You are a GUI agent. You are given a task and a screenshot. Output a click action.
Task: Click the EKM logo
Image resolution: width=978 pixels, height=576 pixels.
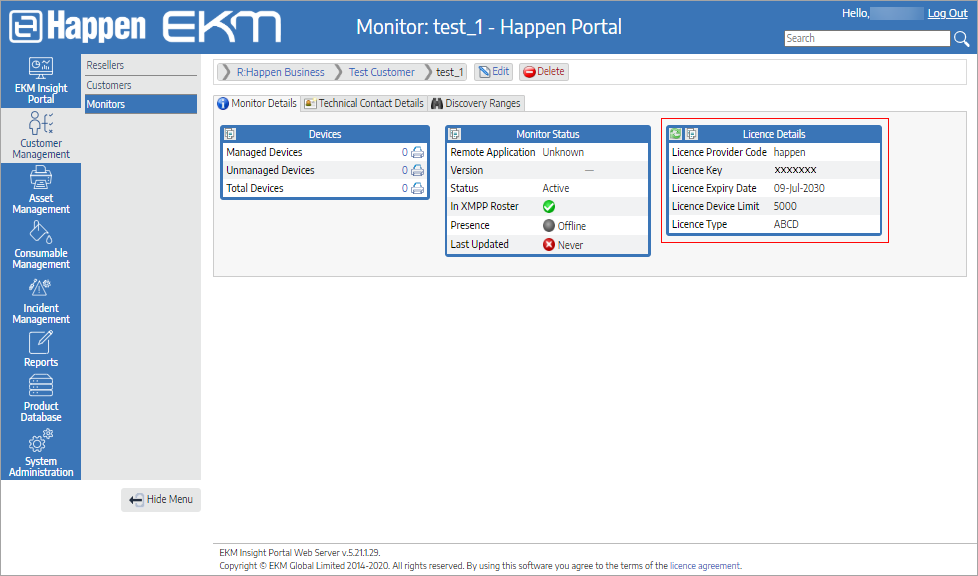point(222,27)
